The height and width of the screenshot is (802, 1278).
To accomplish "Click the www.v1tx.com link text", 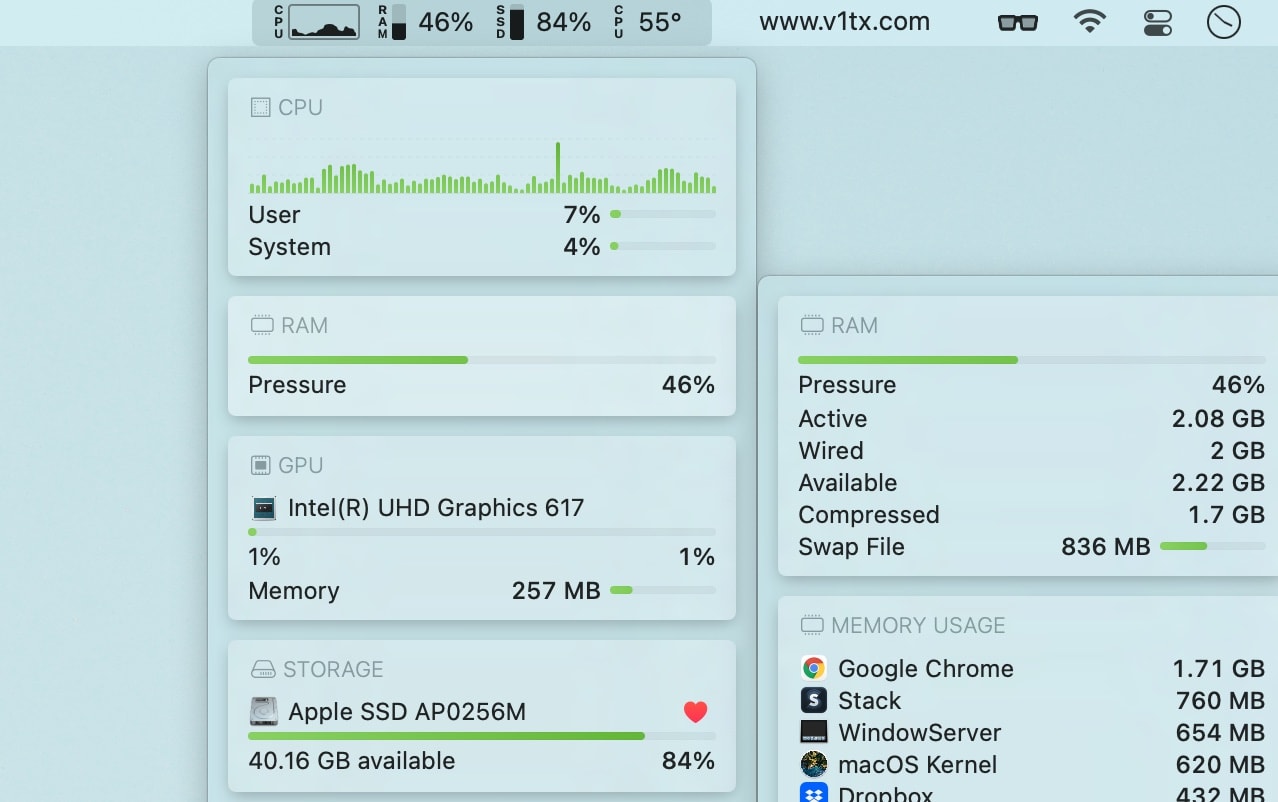I will 844,22.
